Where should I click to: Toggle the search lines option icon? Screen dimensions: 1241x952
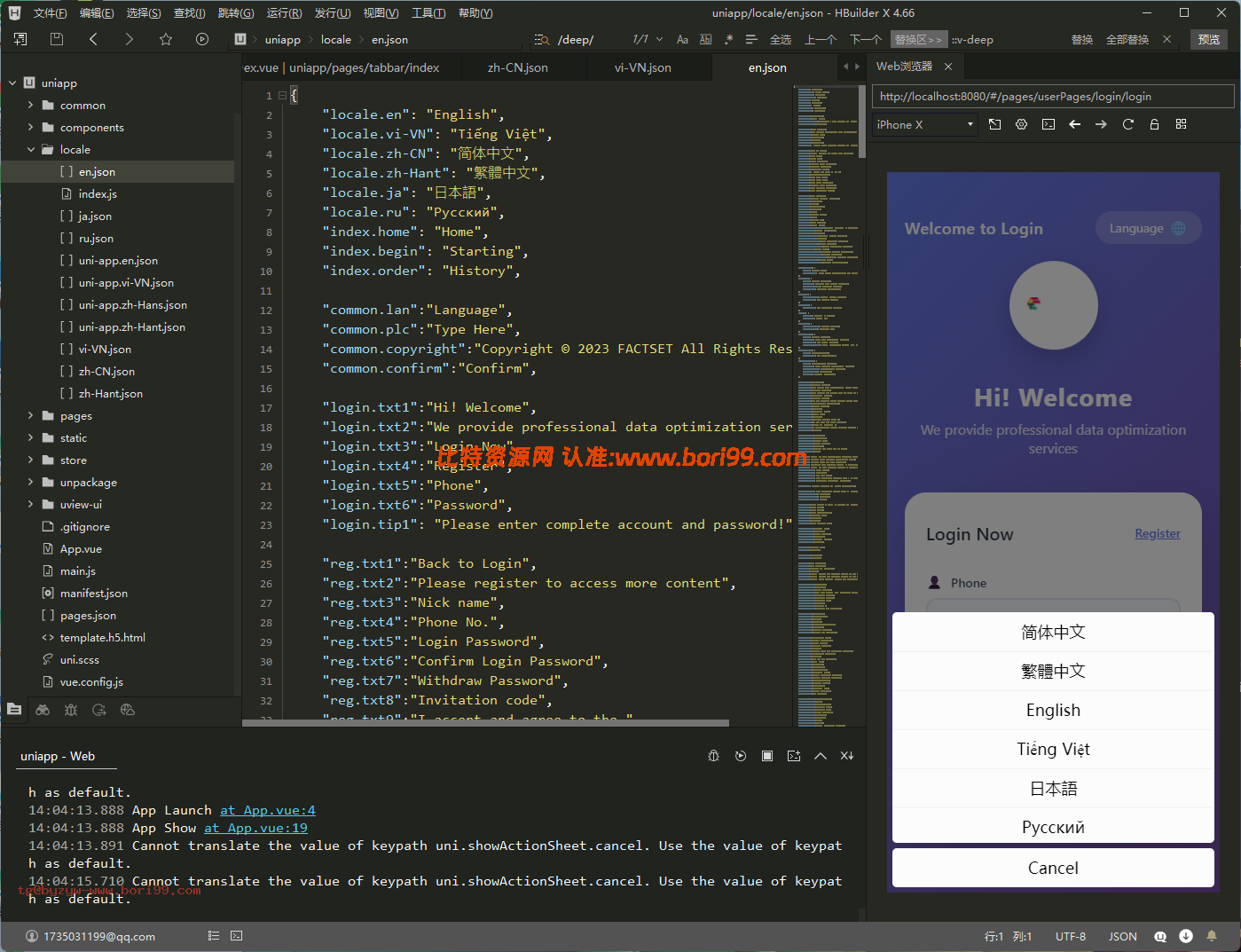tap(751, 40)
